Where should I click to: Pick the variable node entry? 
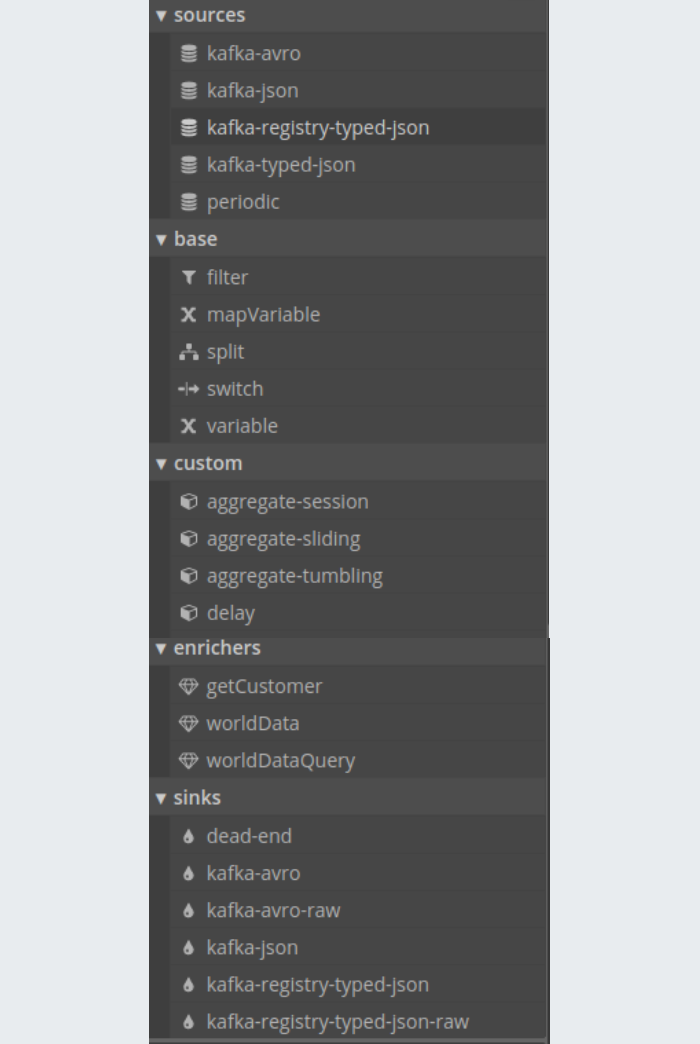click(x=358, y=426)
